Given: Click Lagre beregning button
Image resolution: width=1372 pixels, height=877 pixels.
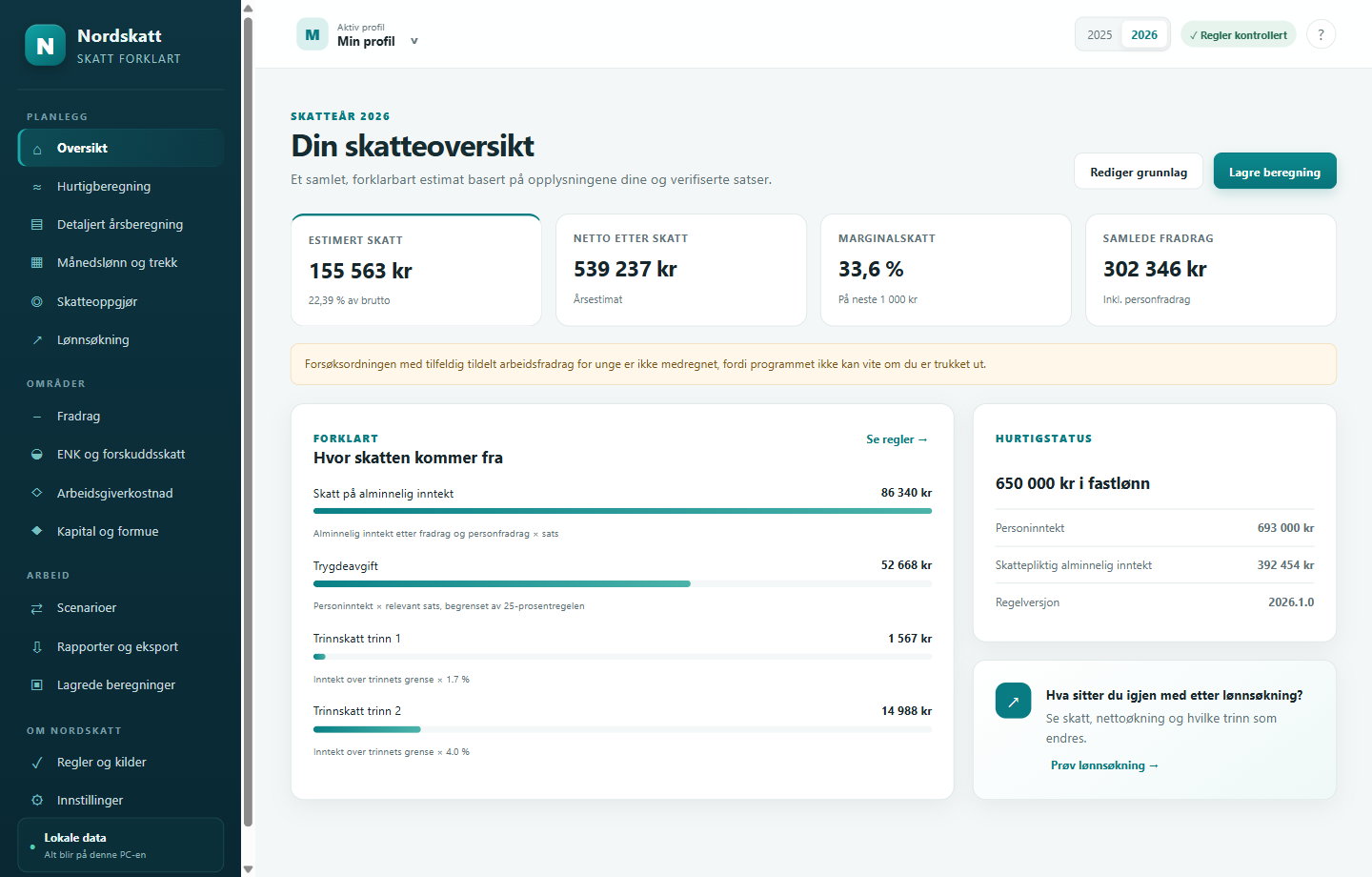Looking at the screenshot, I should pos(1275,172).
